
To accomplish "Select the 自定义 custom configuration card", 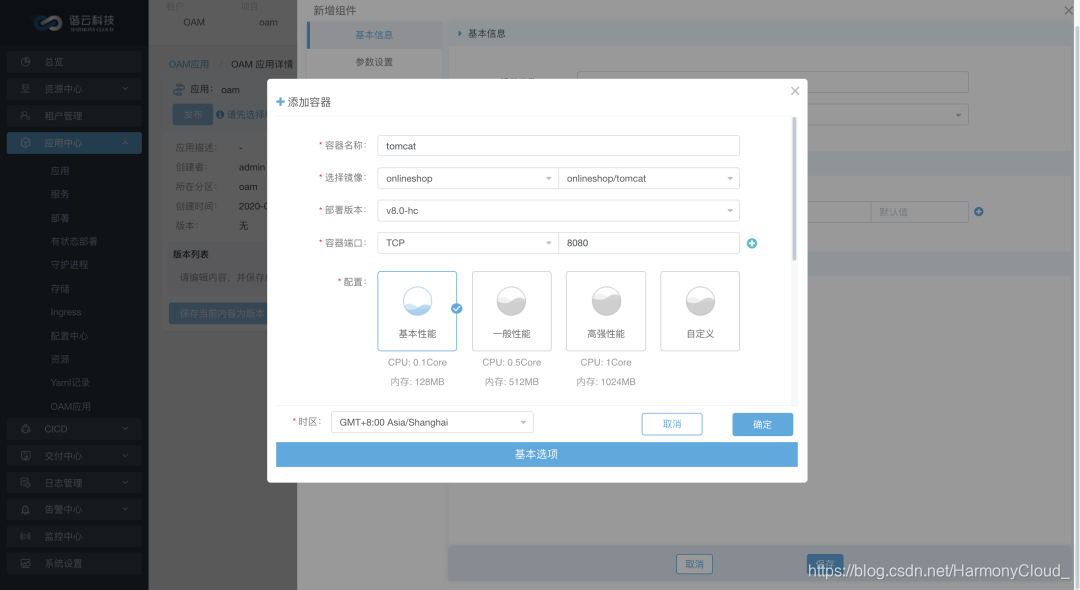I will coord(700,310).
